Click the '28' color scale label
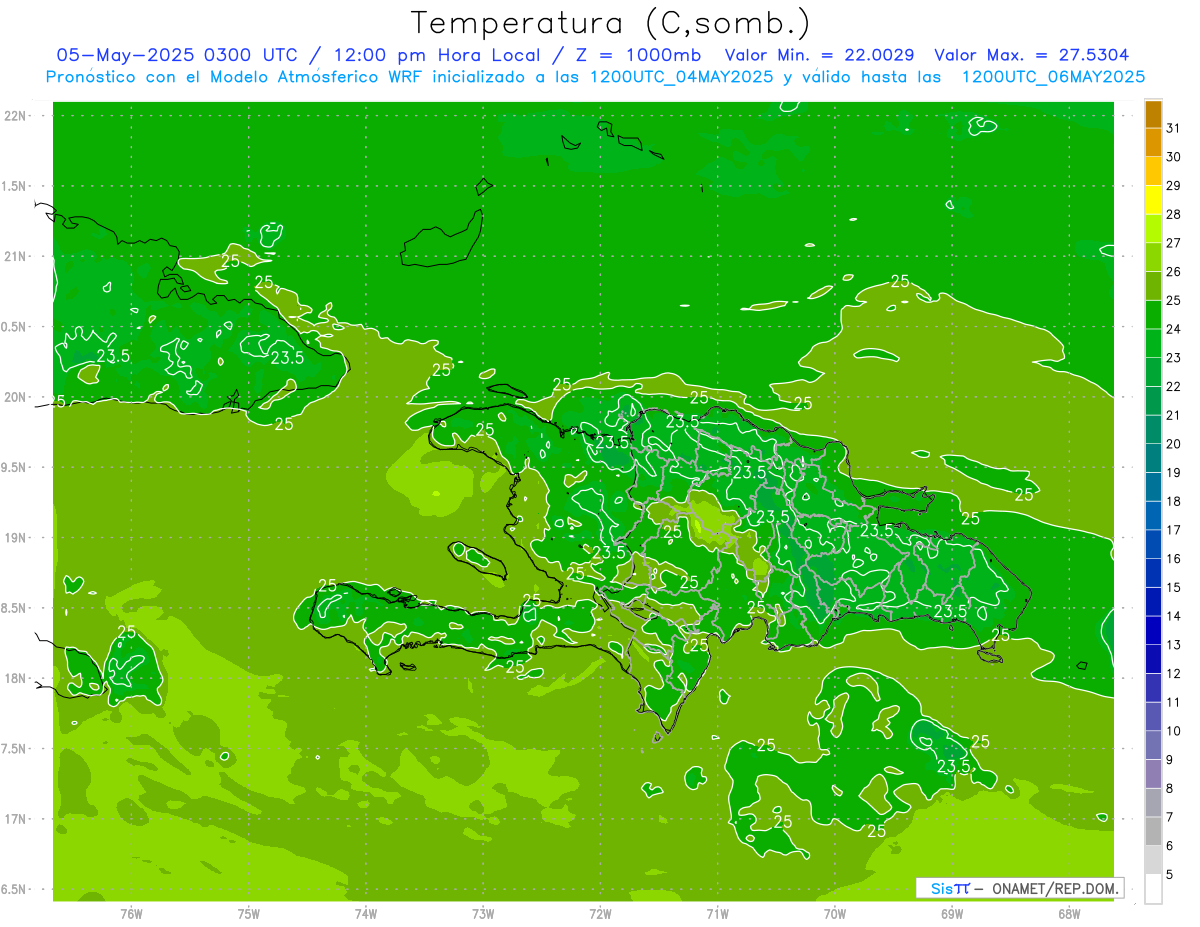The width and height of the screenshot is (1200, 927). 1174,214
